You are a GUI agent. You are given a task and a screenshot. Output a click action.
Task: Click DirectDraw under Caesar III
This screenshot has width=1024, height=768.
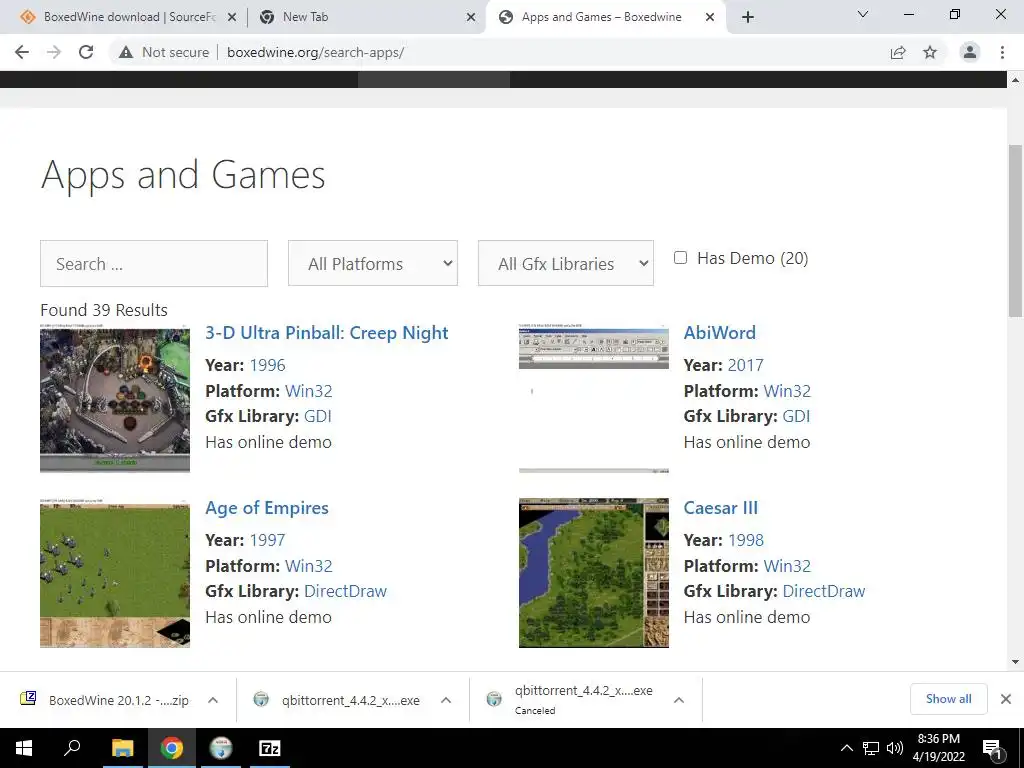pyautogui.click(x=824, y=592)
